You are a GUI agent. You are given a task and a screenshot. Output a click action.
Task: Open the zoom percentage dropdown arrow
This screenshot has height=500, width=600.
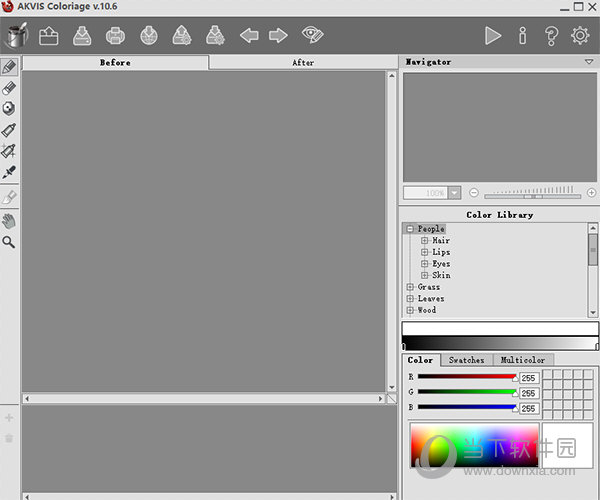click(x=454, y=193)
